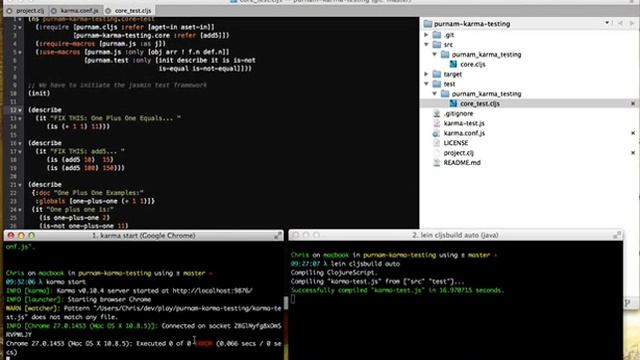Image resolution: width=640 pixels, height=360 pixels.
Task: Click the karma start terminal scrollbar thumb
Action: pyautogui.click(x=286, y=302)
